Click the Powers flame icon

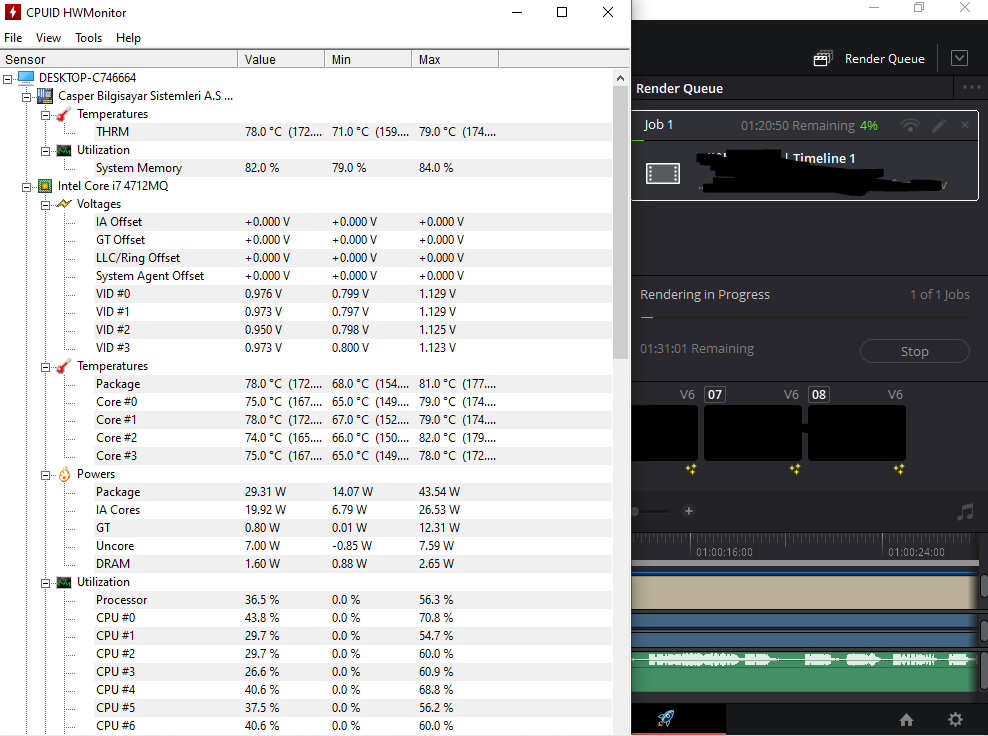pos(64,474)
